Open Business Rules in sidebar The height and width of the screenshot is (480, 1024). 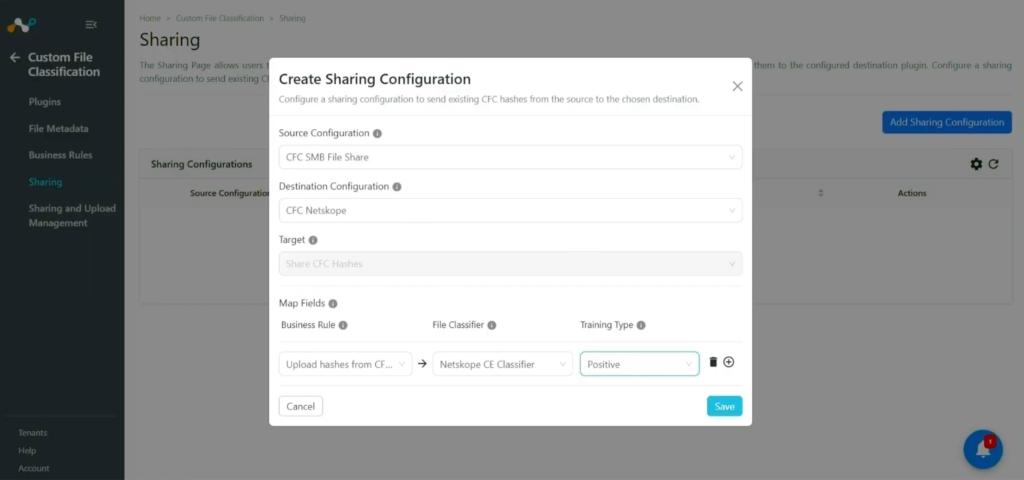click(x=60, y=155)
